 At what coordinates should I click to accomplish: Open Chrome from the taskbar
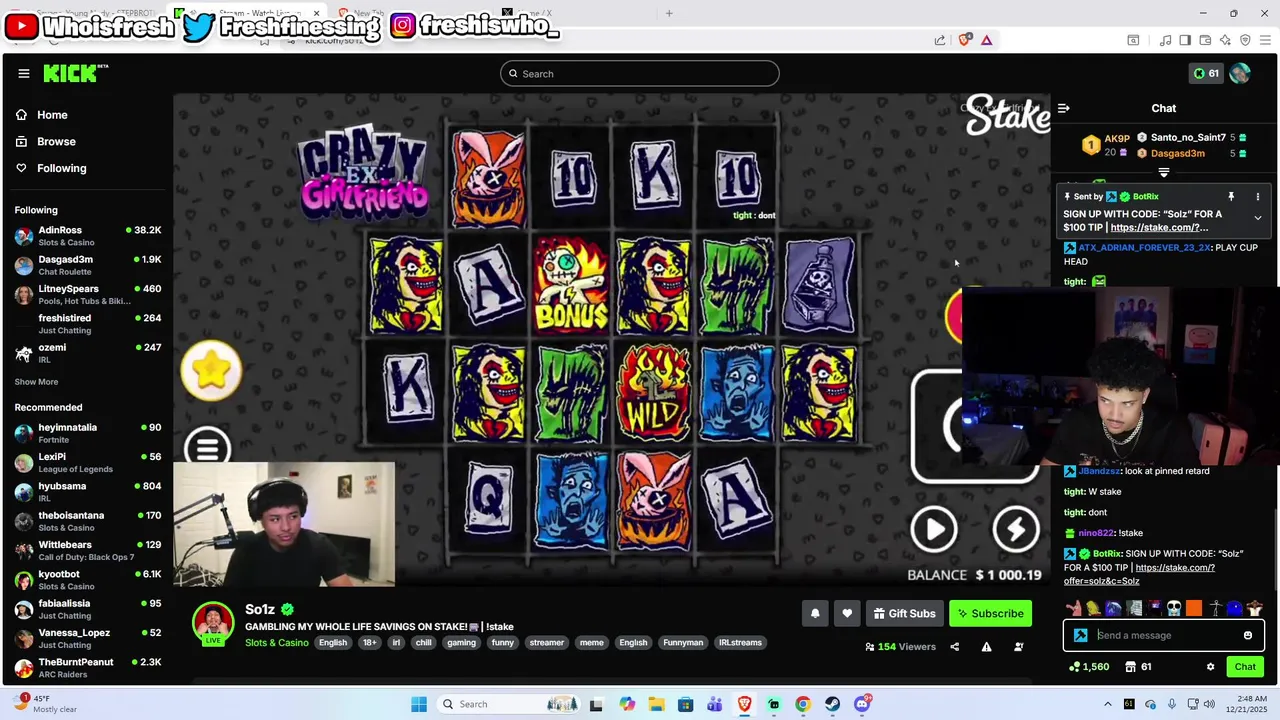click(x=803, y=704)
